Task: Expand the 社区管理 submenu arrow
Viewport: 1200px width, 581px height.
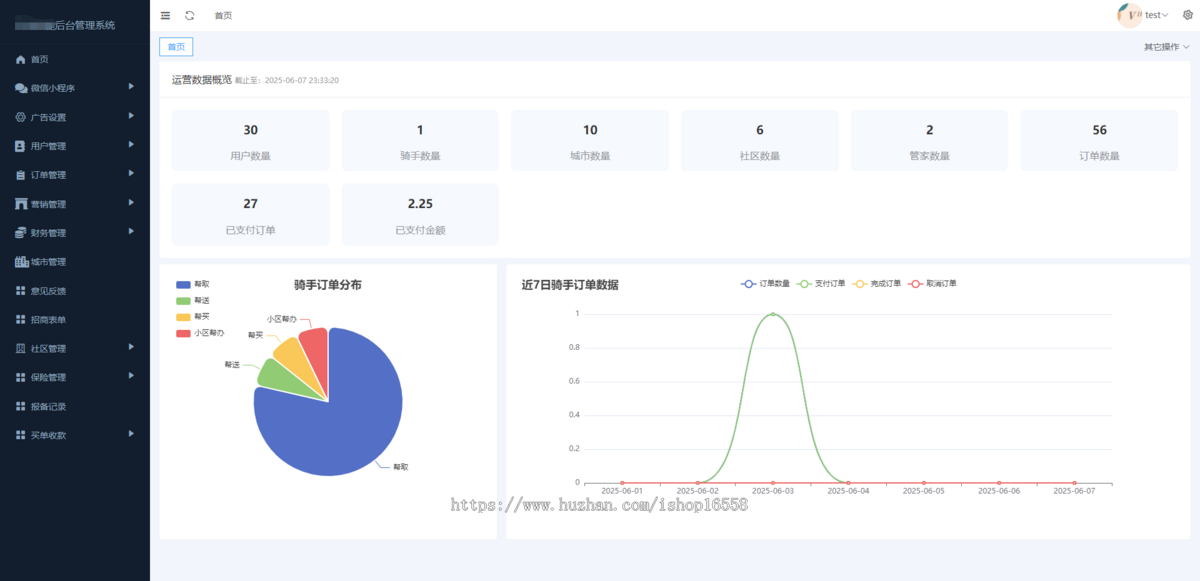Action: pos(131,348)
